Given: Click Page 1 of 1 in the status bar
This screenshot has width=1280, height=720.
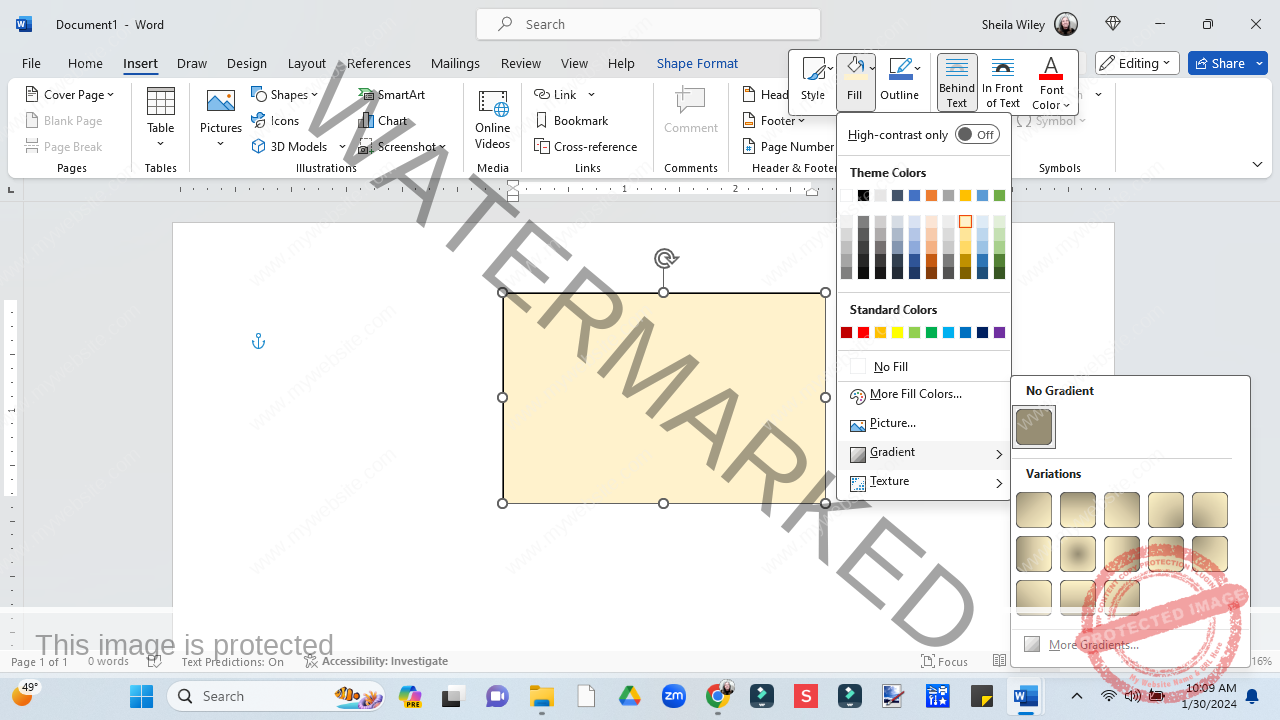Looking at the screenshot, I should coord(40,661).
